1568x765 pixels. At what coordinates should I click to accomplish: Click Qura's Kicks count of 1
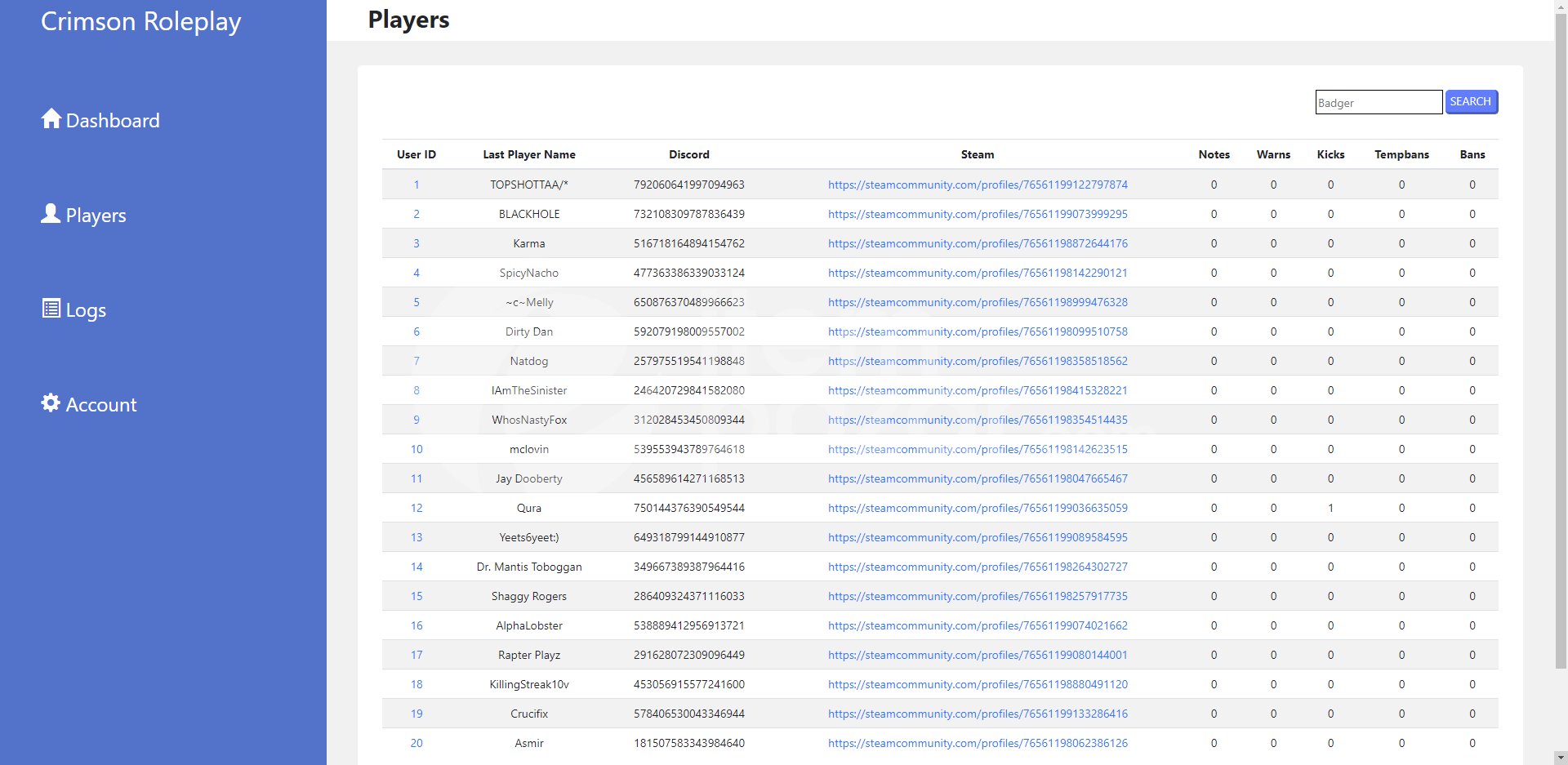point(1330,508)
